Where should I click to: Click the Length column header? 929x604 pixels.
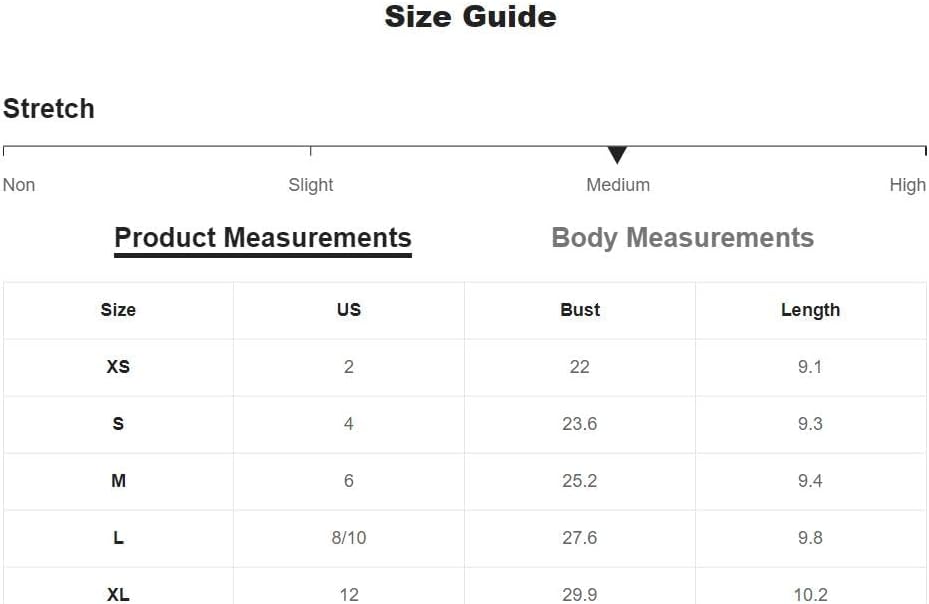tap(810, 310)
